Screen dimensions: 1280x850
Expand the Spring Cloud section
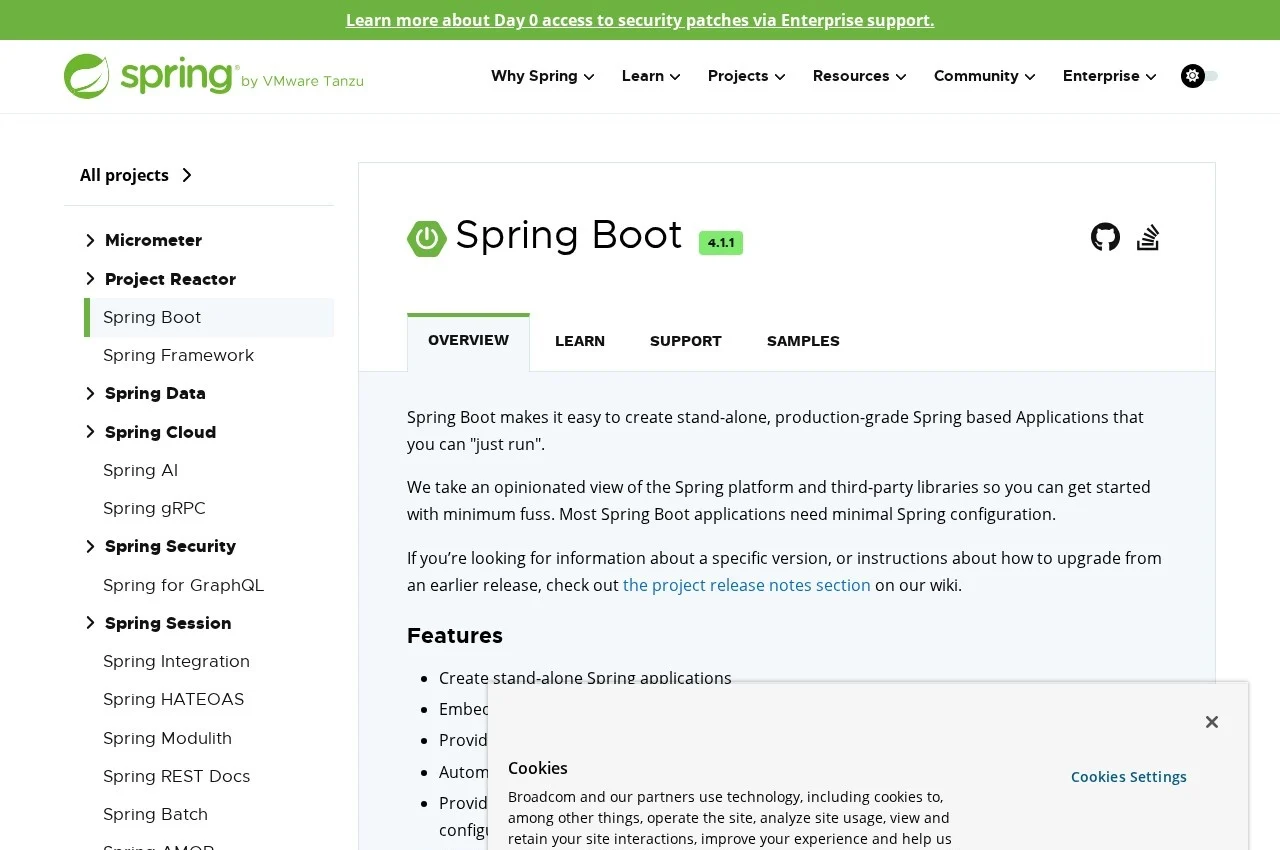coord(90,432)
